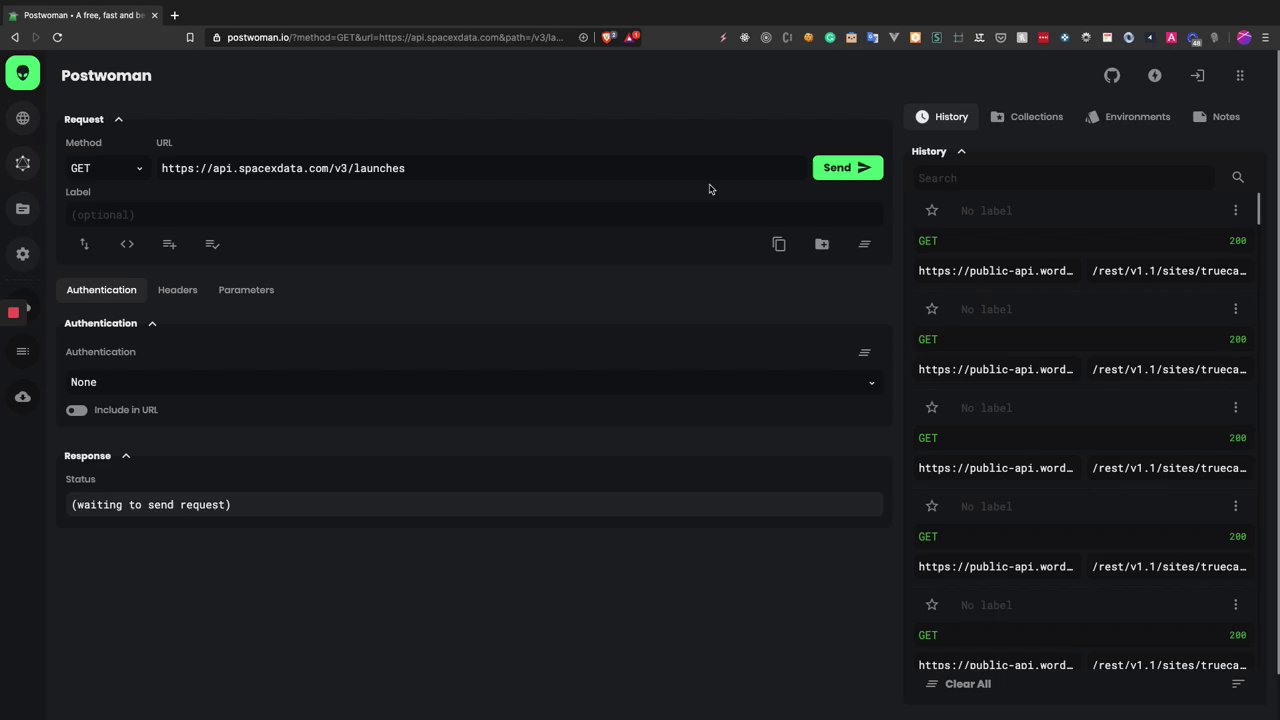Open the apps grid menu in header
Screen dimensions: 1280x720
pyautogui.click(x=1240, y=76)
